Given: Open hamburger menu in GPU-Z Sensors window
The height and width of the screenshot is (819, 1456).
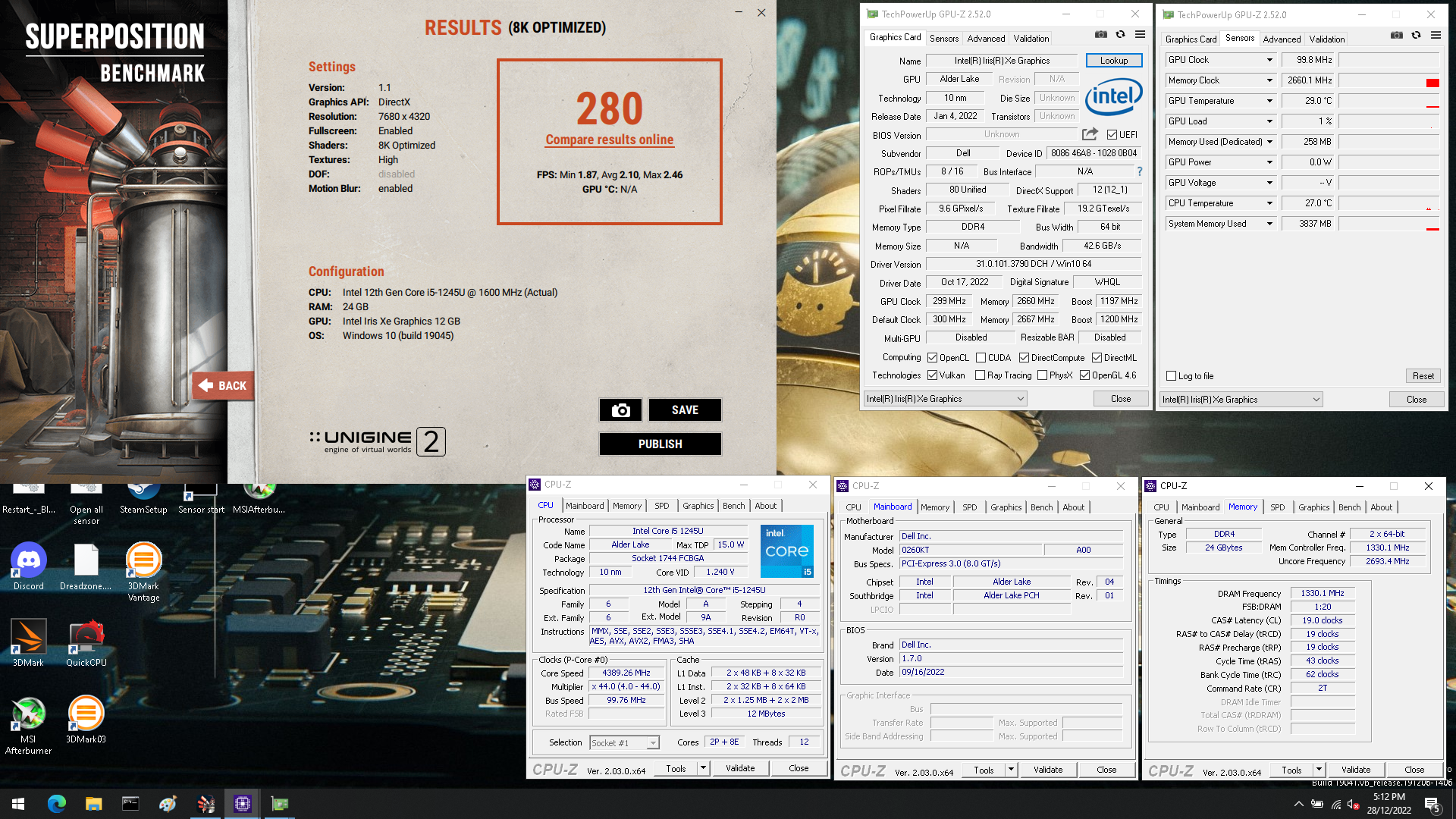Looking at the screenshot, I should (1436, 36).
